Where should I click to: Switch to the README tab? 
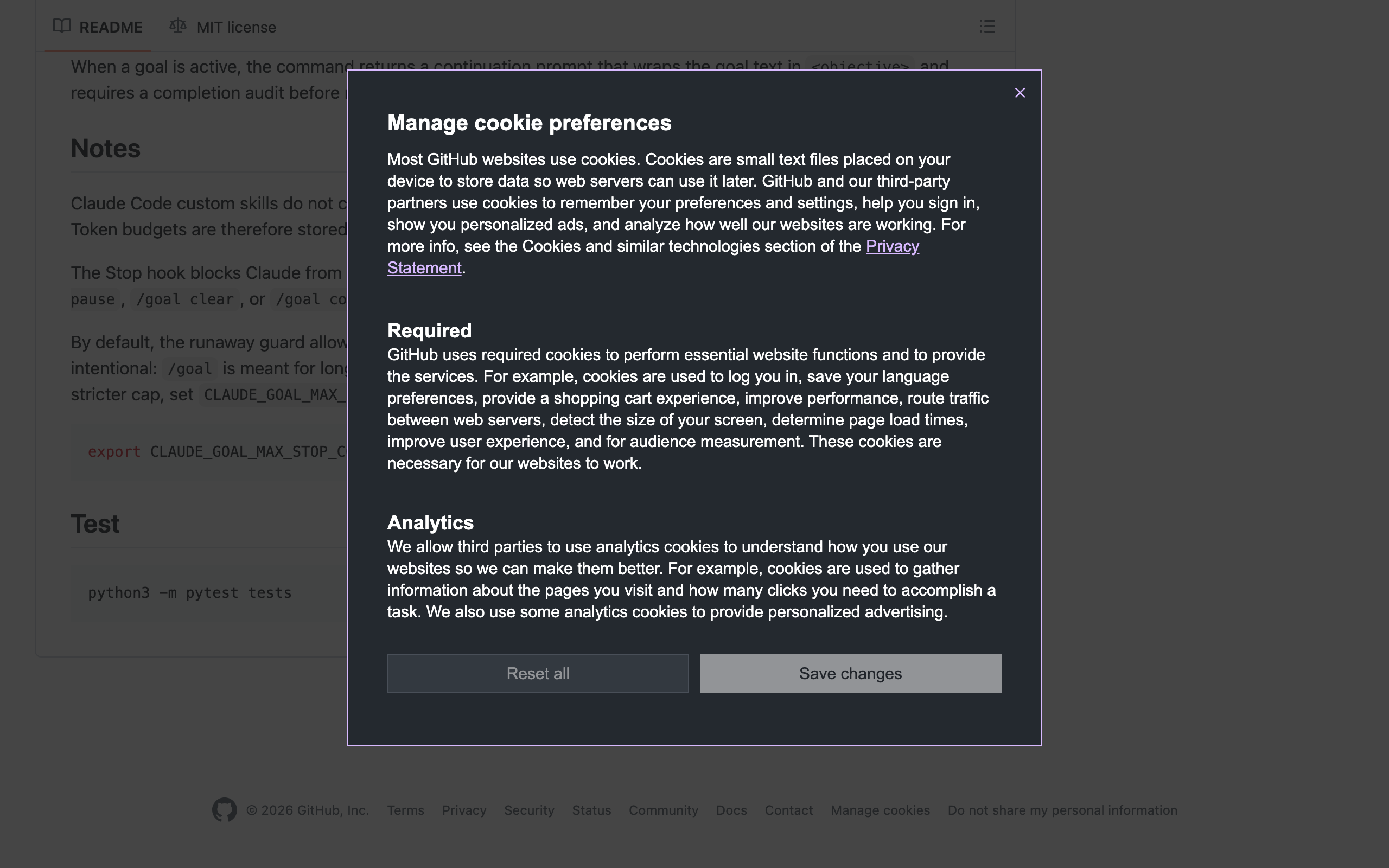(x=98, y=27)
